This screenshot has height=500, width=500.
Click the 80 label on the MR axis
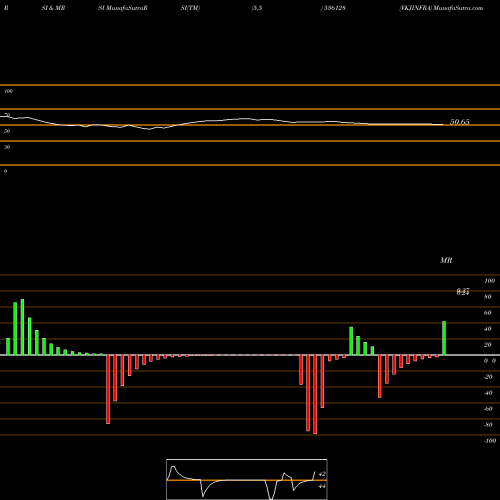488,297
